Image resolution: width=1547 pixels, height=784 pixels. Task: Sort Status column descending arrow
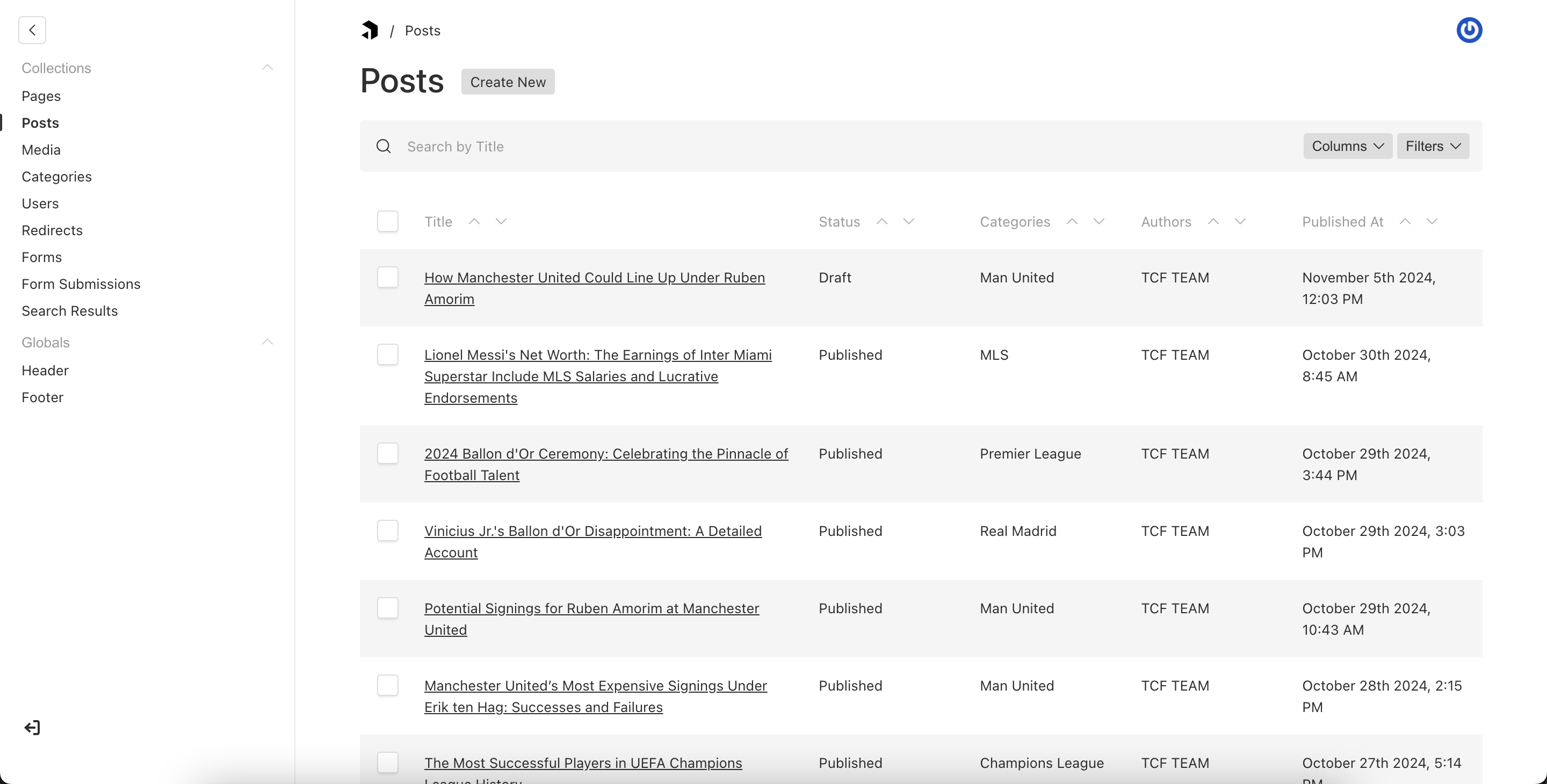pyautogui.click(x=909, y=222)
